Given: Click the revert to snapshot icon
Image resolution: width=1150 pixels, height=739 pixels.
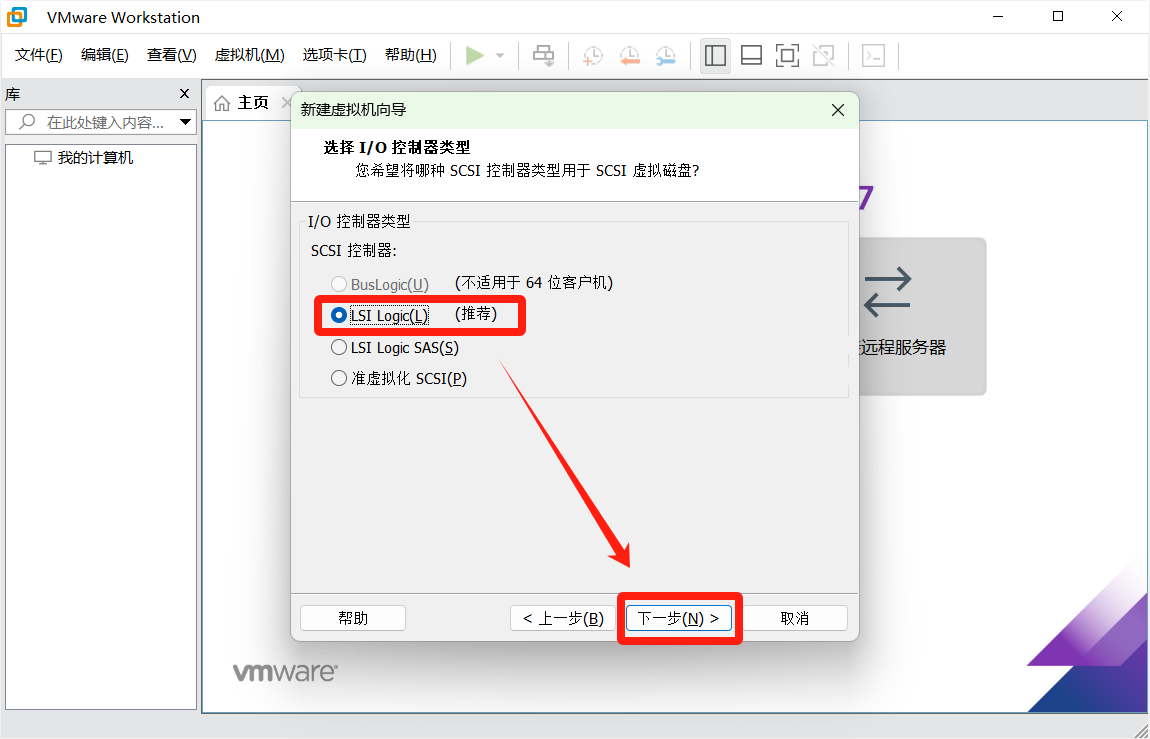Looking at the screenshot, I should (x=629, y=56).
